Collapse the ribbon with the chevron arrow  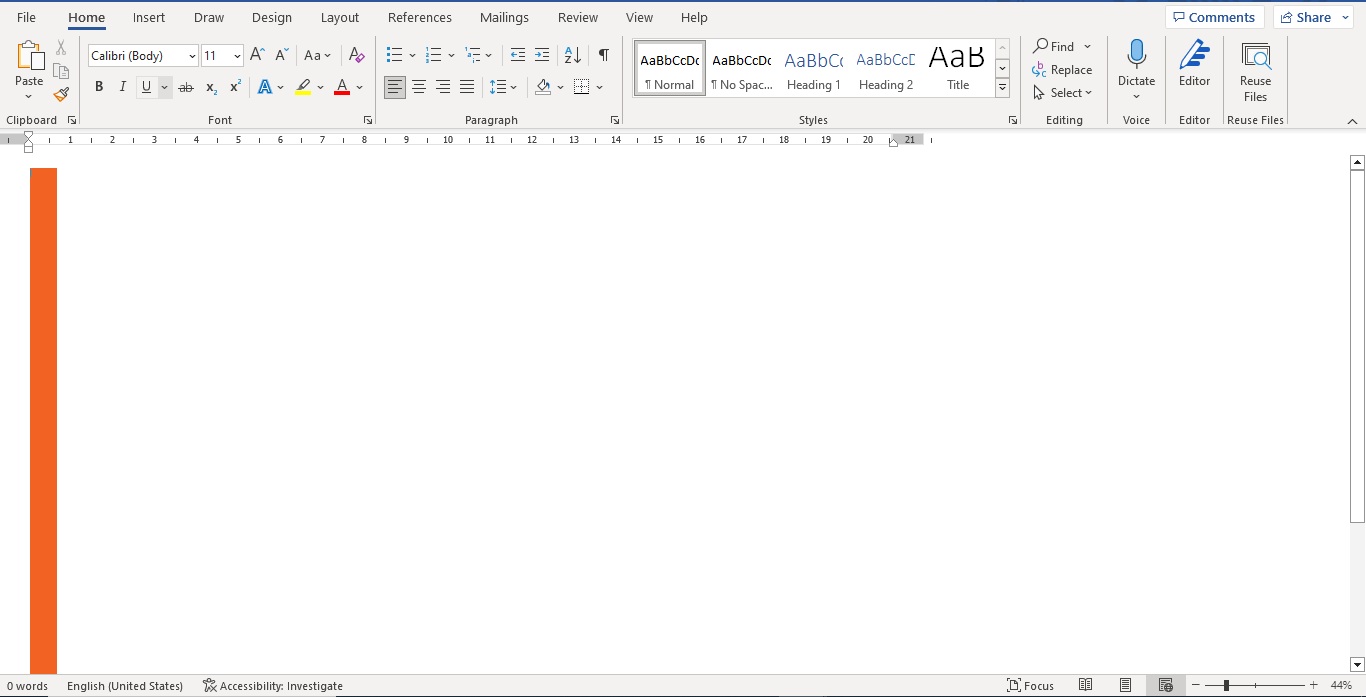(1352, 121)
